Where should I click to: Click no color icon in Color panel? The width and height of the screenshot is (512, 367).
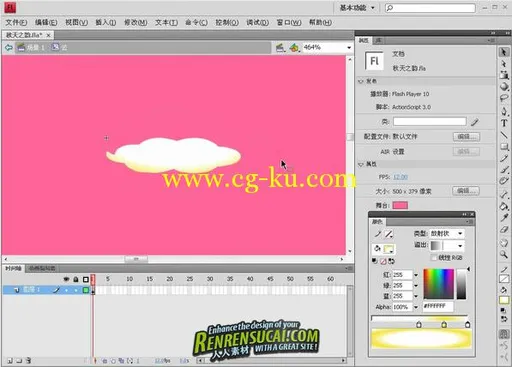pyautogui.click(x=383, y=261)
